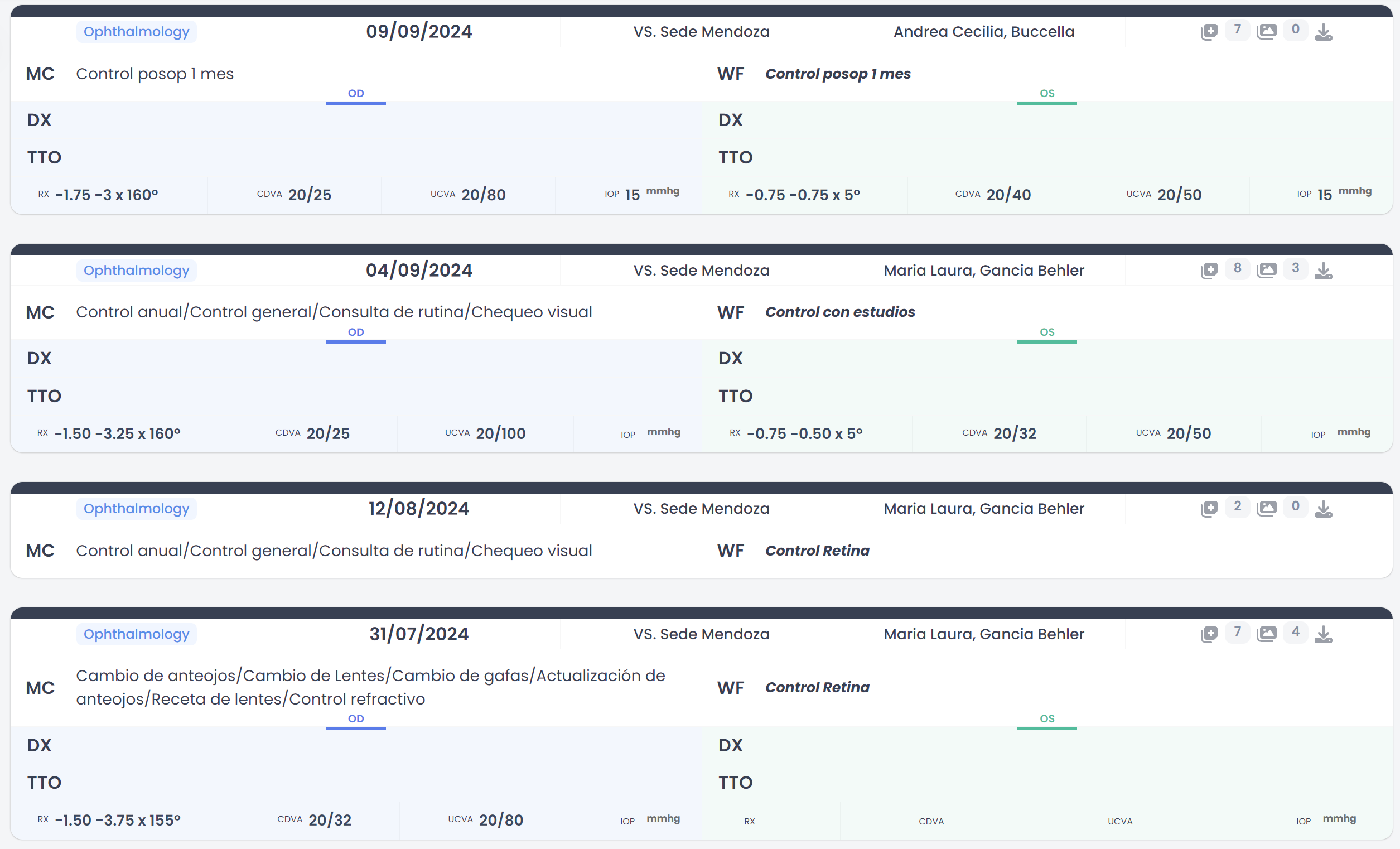Click the Ophthalmology tag on 09/09/2024 visit

tap(136, 32)
